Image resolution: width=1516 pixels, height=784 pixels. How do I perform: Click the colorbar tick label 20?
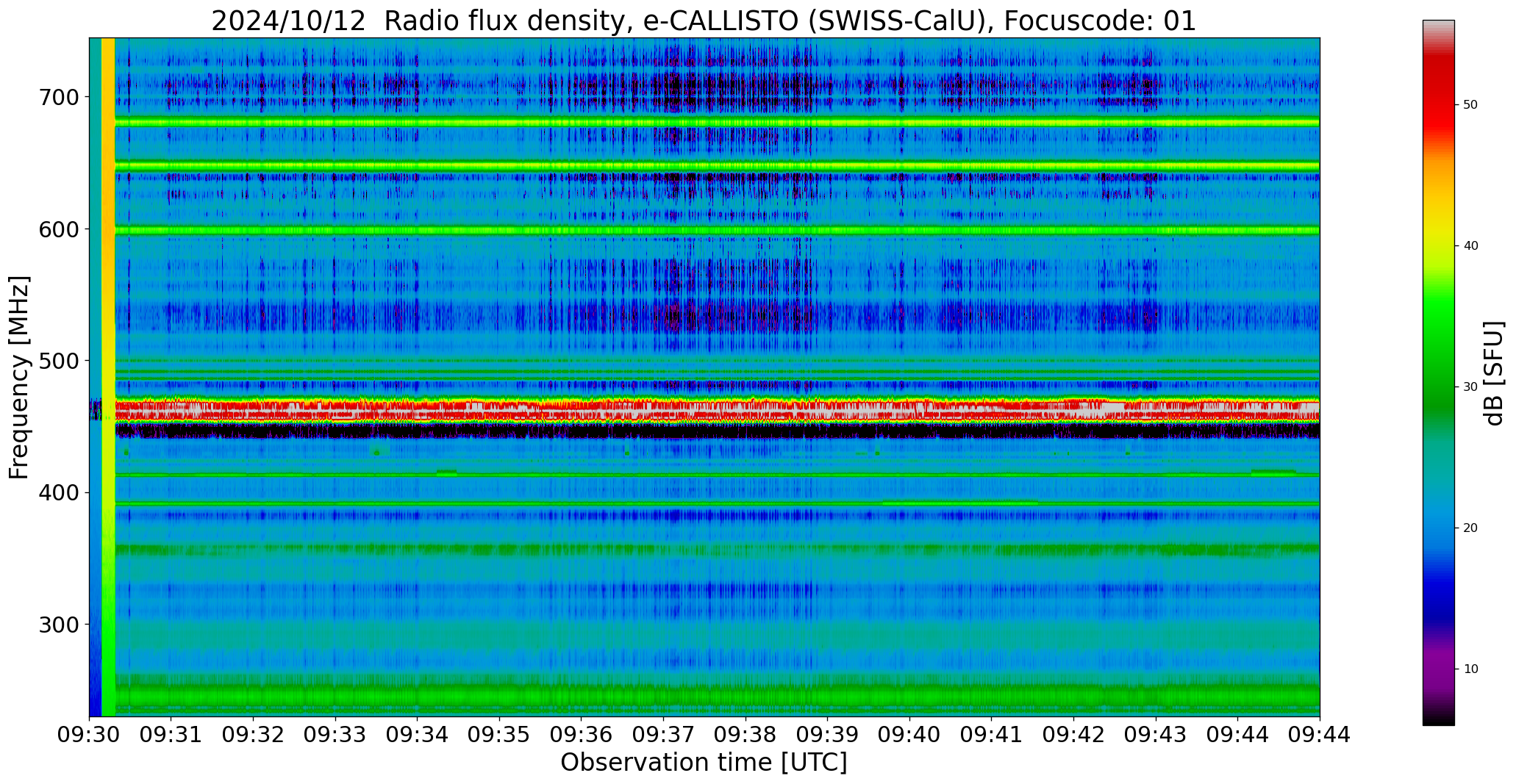(x=1471, y=528)
